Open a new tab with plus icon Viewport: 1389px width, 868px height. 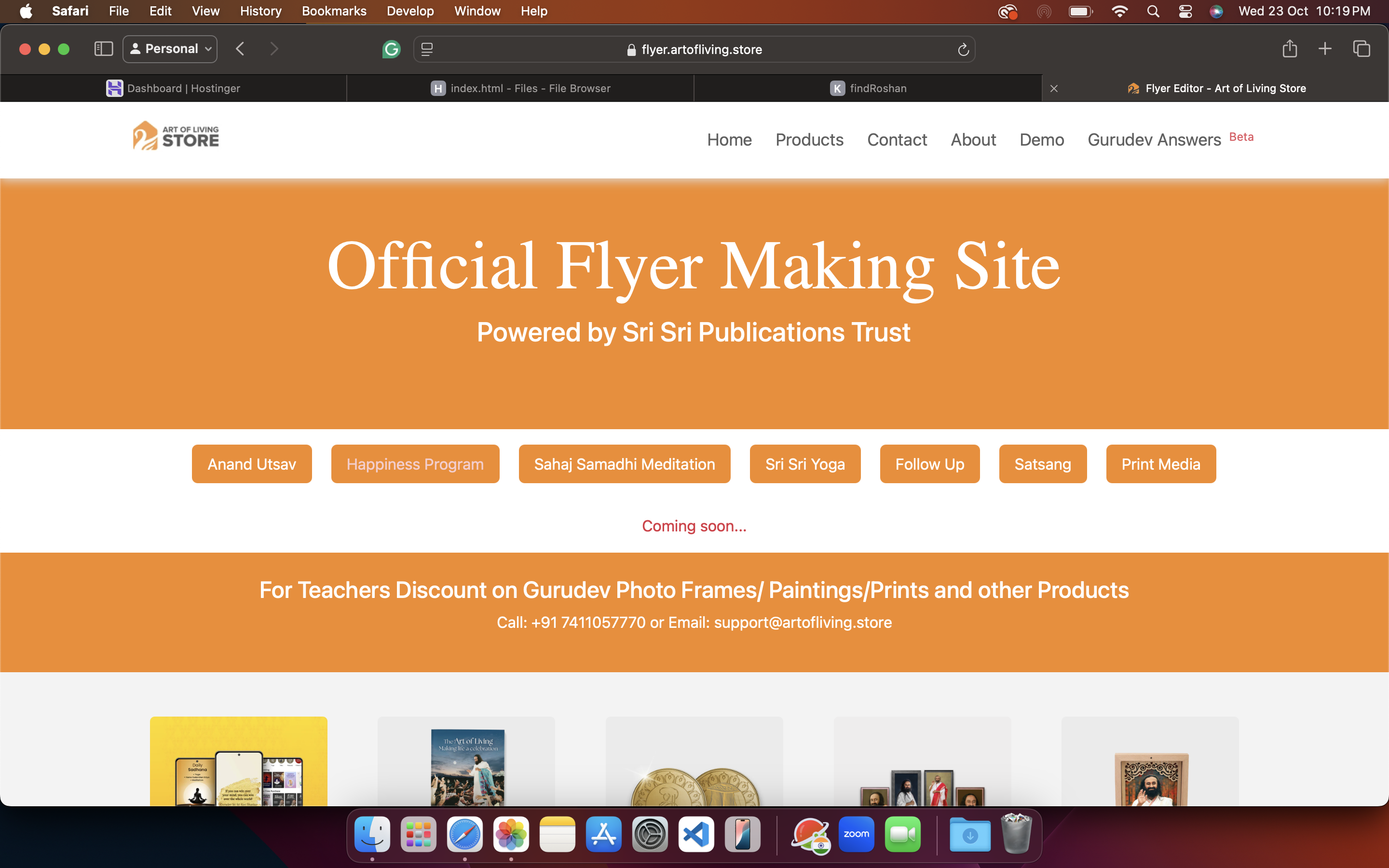click(1325, 49)
